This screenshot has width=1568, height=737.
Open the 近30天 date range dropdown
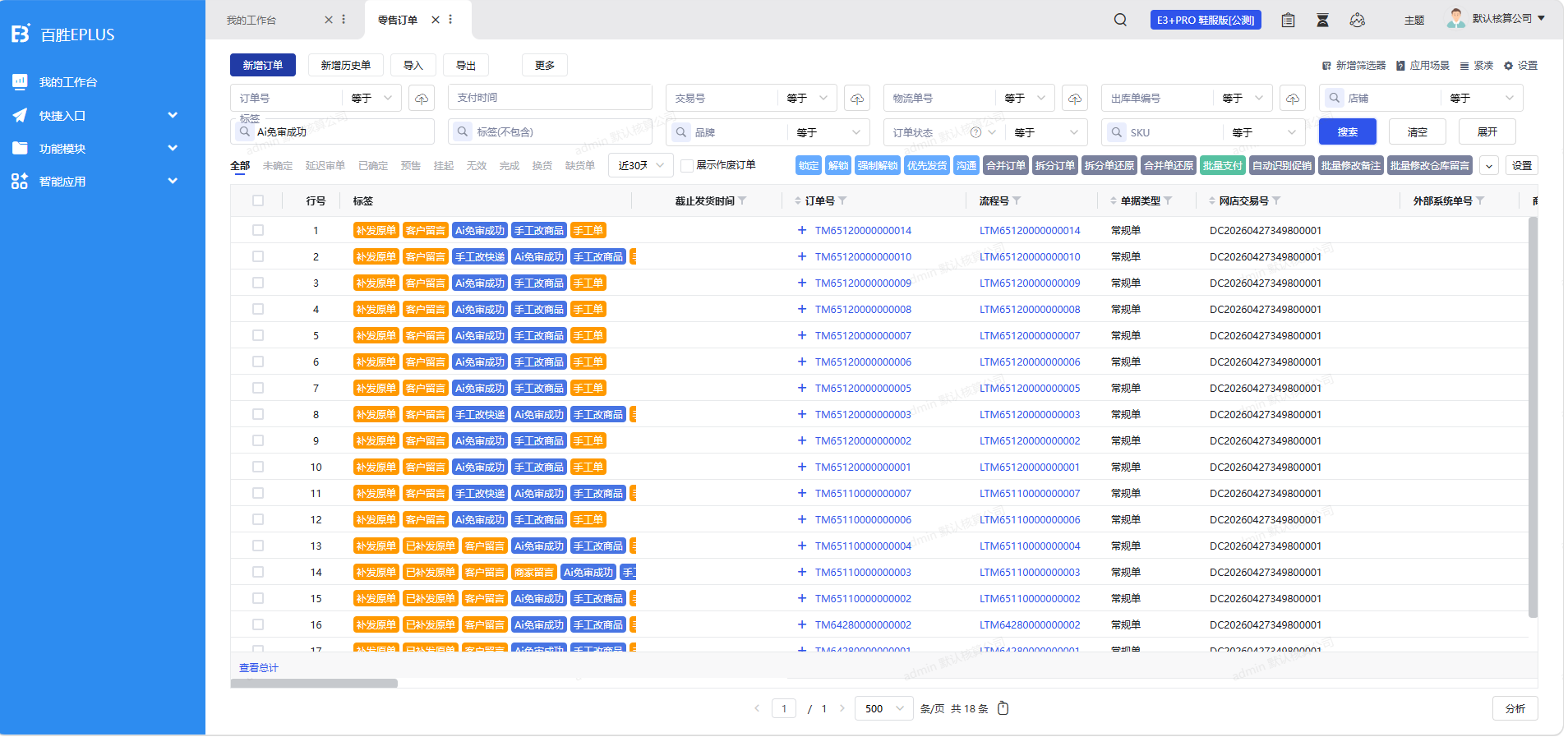pyautogui.click(x=641, y=165)
